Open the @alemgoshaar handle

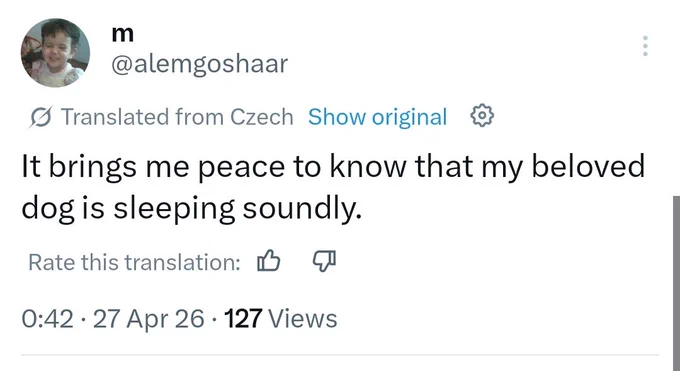(199, 64)
